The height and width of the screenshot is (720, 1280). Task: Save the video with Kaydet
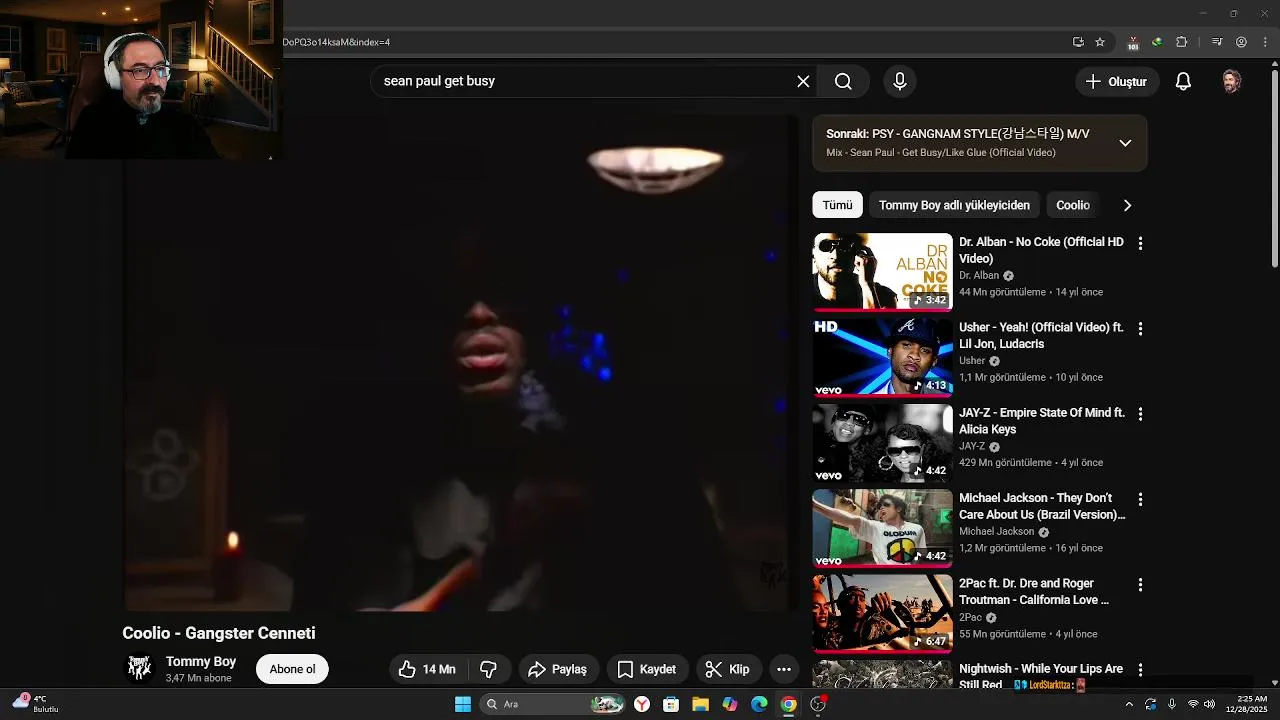pyautogui.click(x=647, y=669)
